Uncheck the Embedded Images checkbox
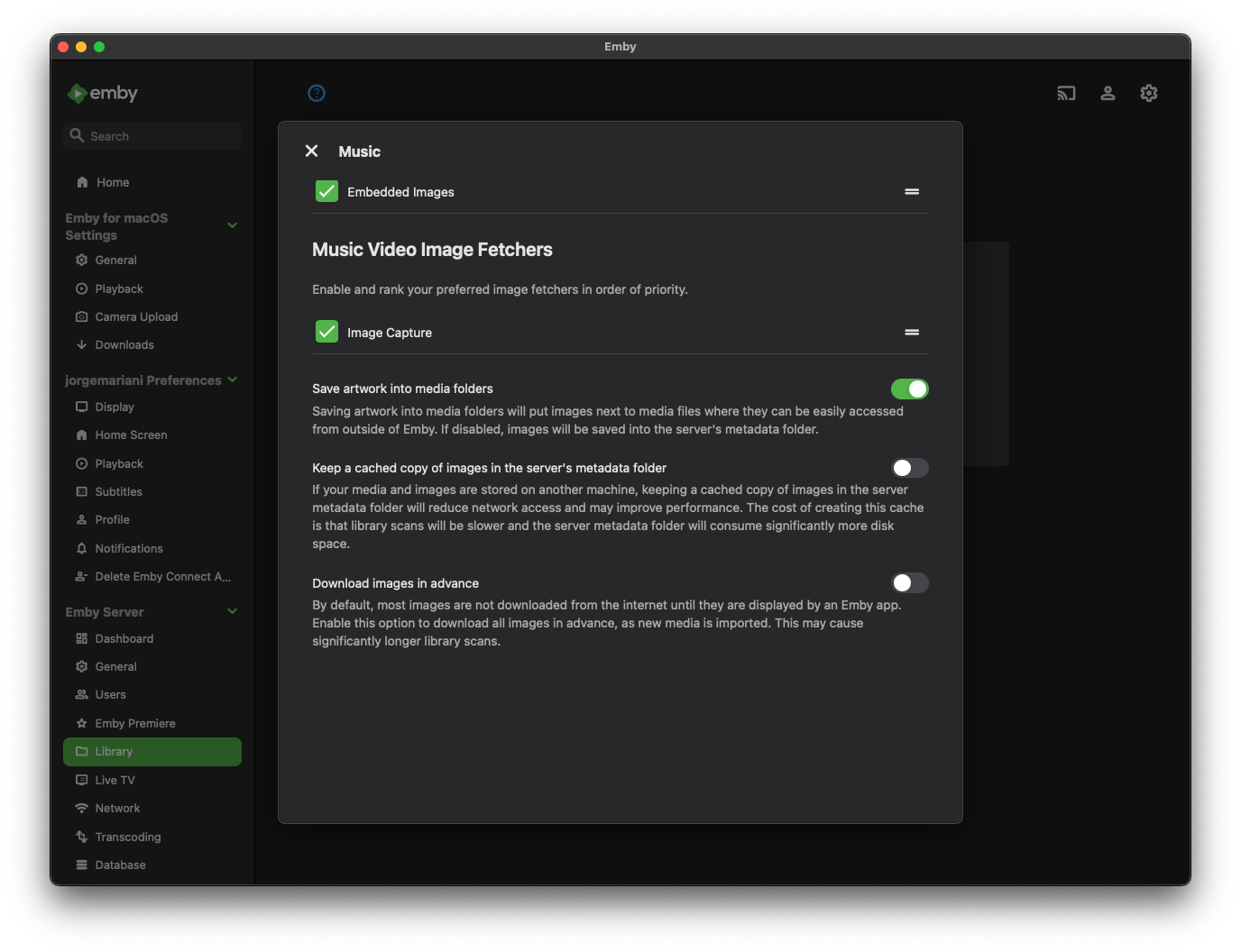 tap(326, 192)
